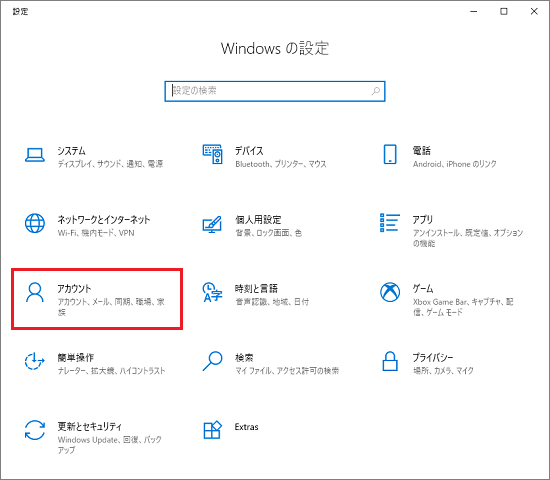The image size is (550, 480).
Task: Open the システム settings title
Action: pyautogui.click(x=72, y=151)
